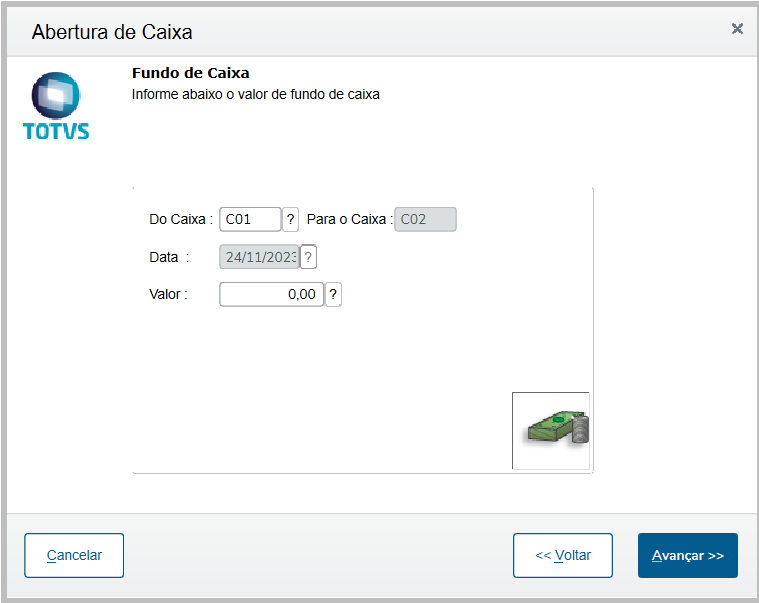Click the lookup button beside Valor field
This screenshot has width=759, height=603.
point(333,294)
